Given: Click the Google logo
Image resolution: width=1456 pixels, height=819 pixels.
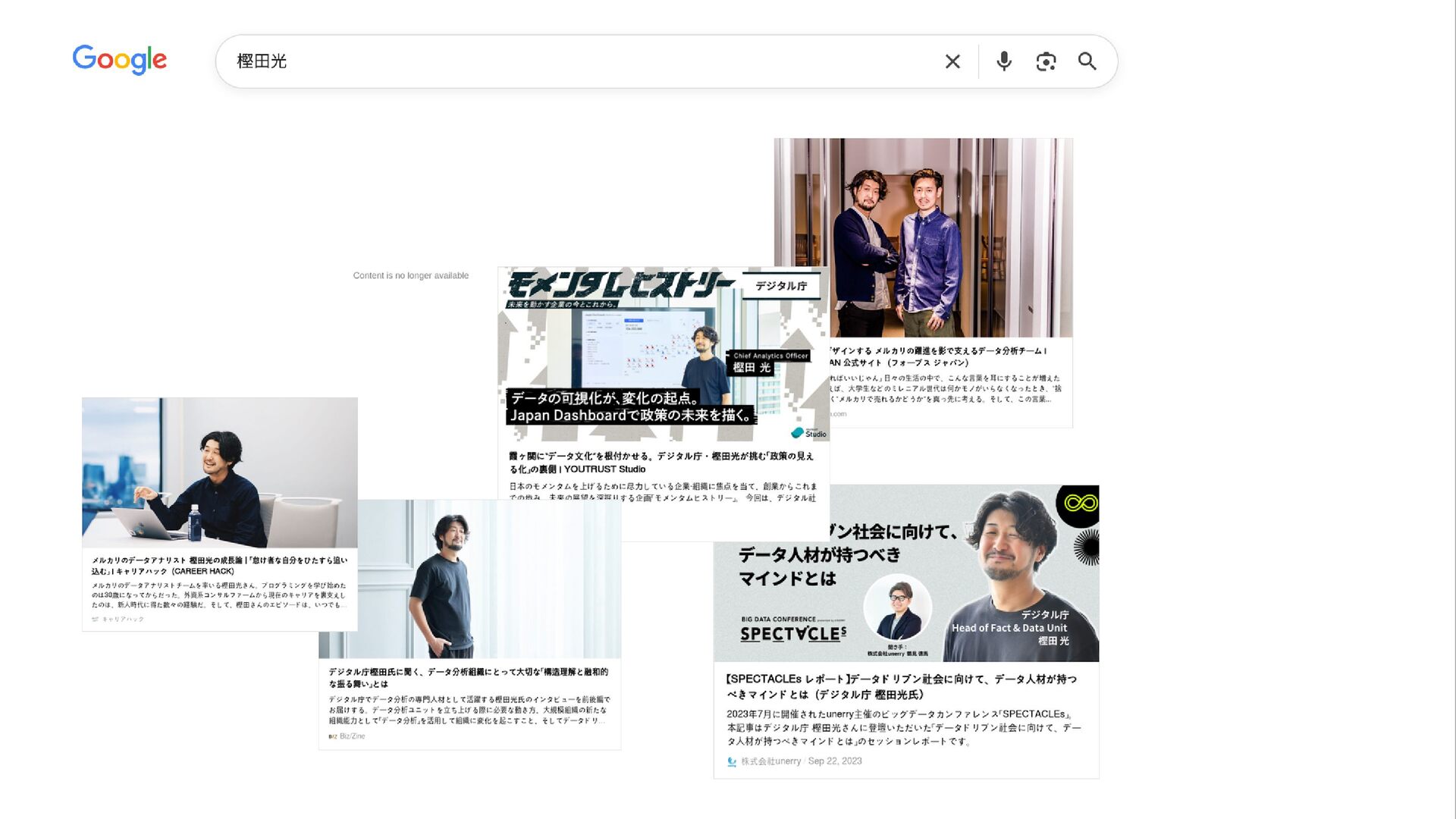Looking at the screenshot, I should (x=120, y=60).
